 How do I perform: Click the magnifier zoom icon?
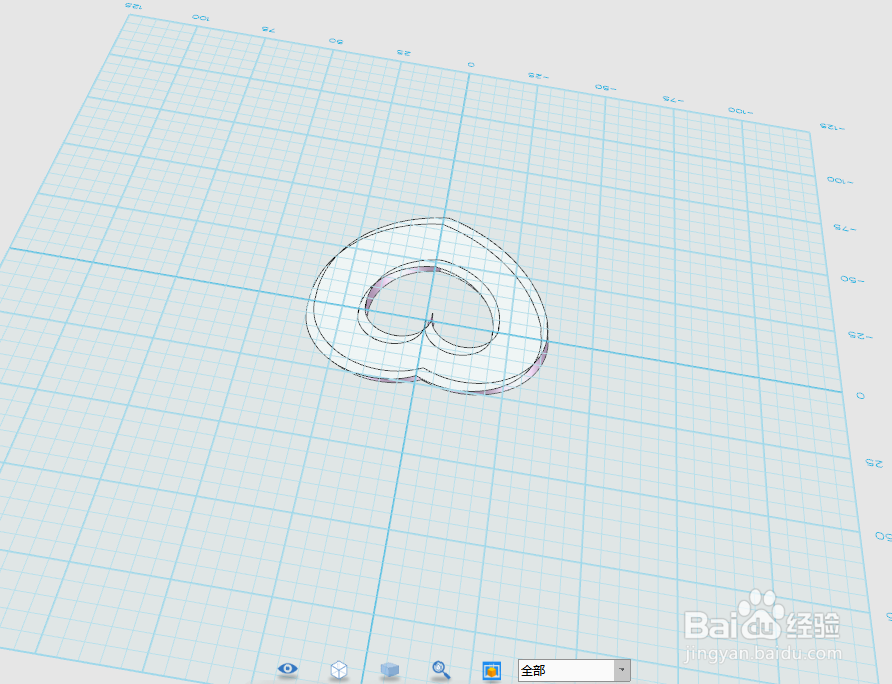click(x=441, y=670)
